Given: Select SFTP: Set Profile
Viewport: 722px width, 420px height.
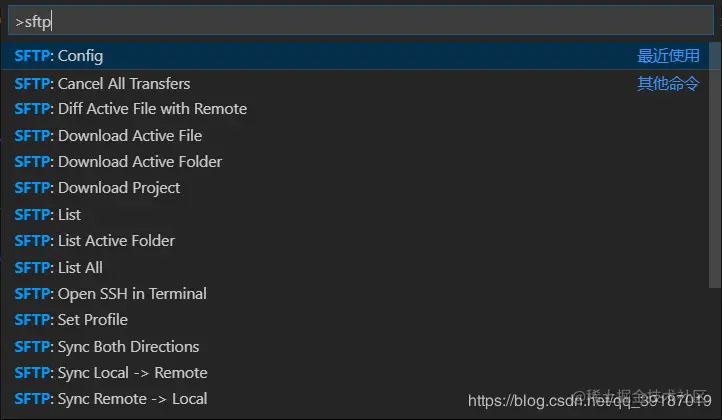Looking at the screenshot, I should (x=72, y=320).
